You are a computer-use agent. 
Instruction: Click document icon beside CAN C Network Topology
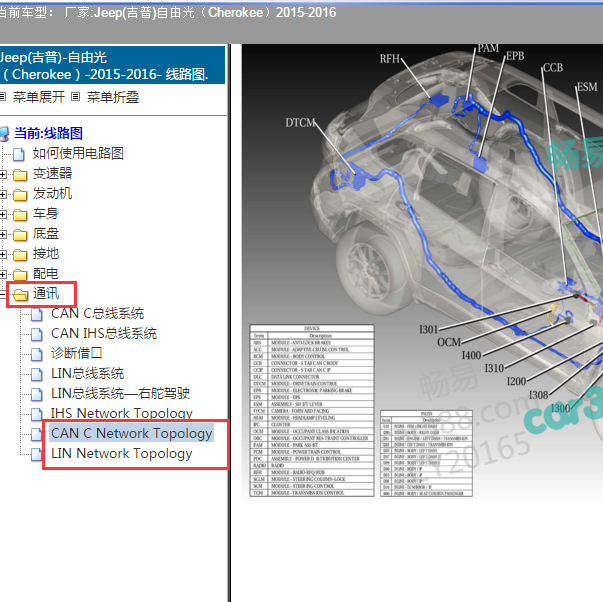pos(37,434)
